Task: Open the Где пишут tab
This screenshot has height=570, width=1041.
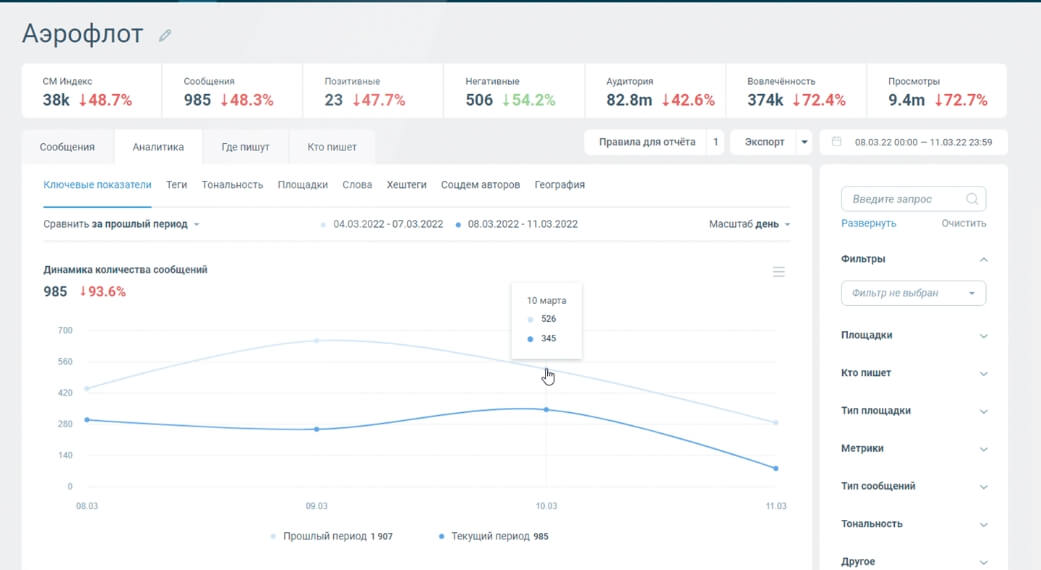Action: pos(245,147)
